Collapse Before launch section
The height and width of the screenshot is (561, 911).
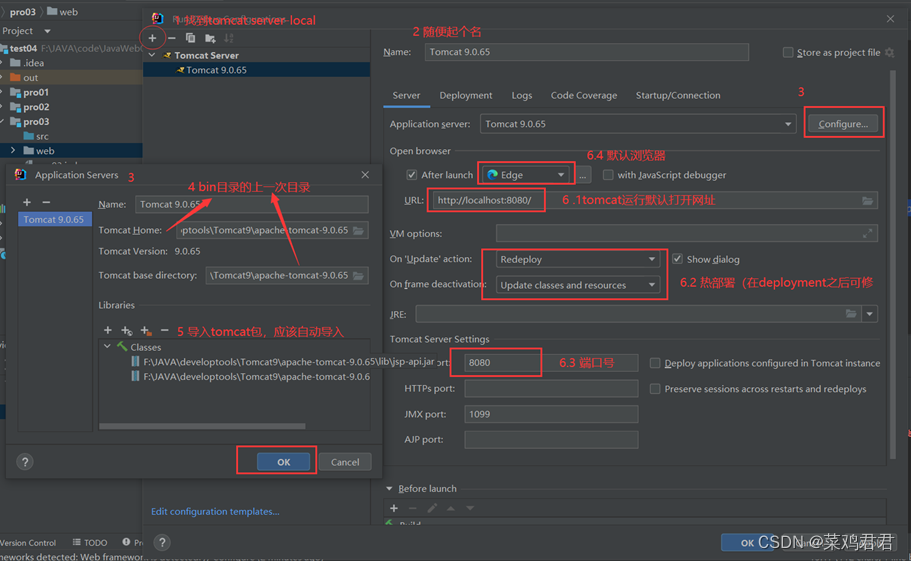(389, 488)
